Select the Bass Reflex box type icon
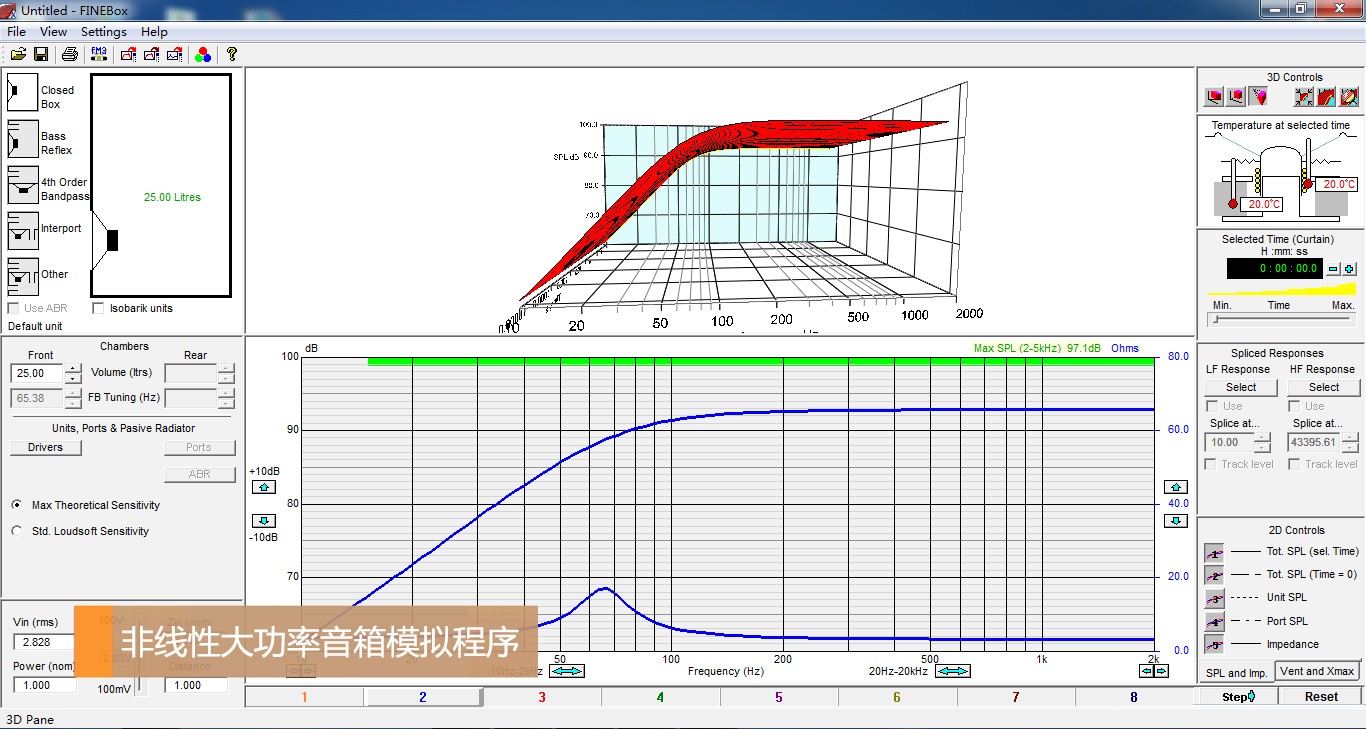 [x=22, y=140]
